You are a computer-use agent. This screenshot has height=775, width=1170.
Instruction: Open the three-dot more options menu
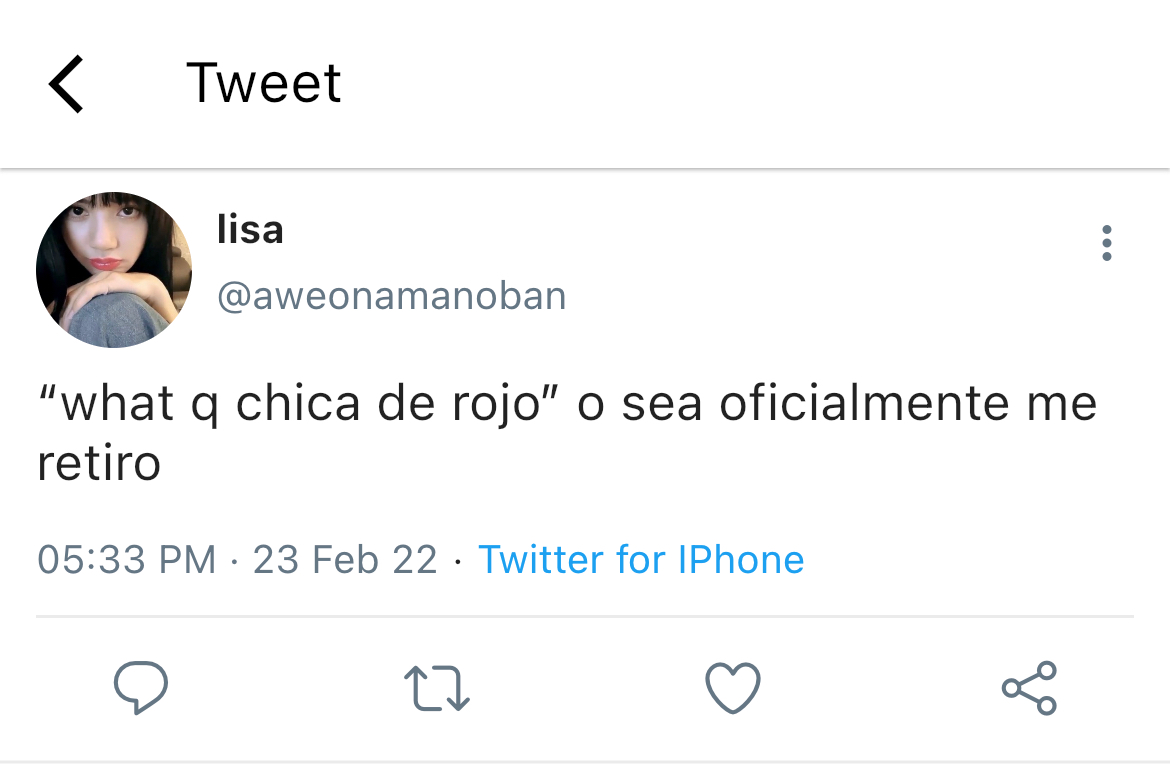click(1107, 243)
